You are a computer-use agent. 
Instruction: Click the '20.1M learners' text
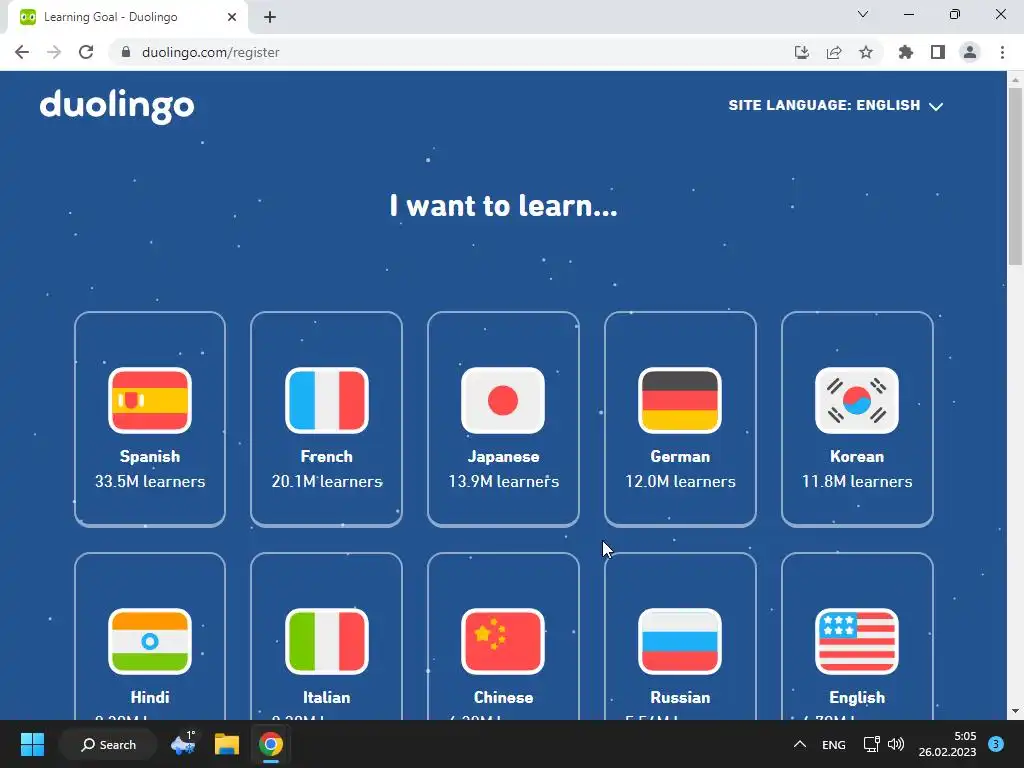[x=327, y=481]
